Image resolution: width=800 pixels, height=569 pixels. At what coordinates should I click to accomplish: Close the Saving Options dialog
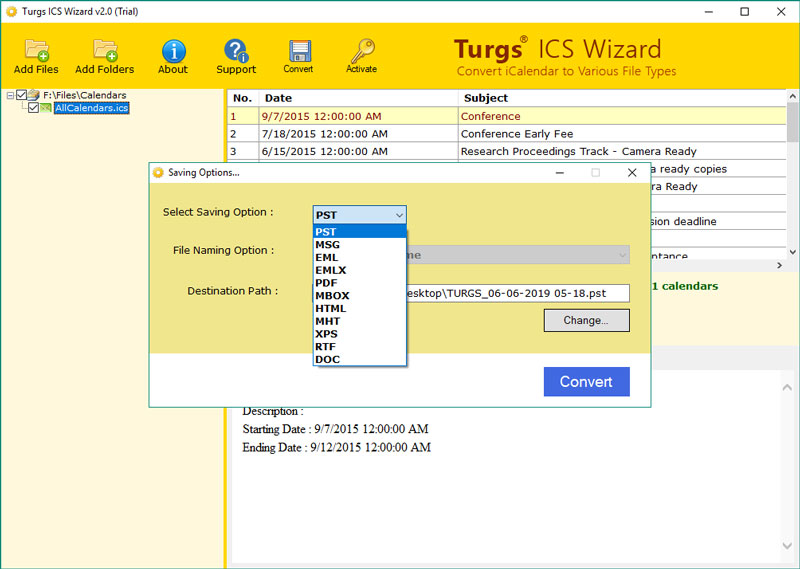click(x=632, y=172)
